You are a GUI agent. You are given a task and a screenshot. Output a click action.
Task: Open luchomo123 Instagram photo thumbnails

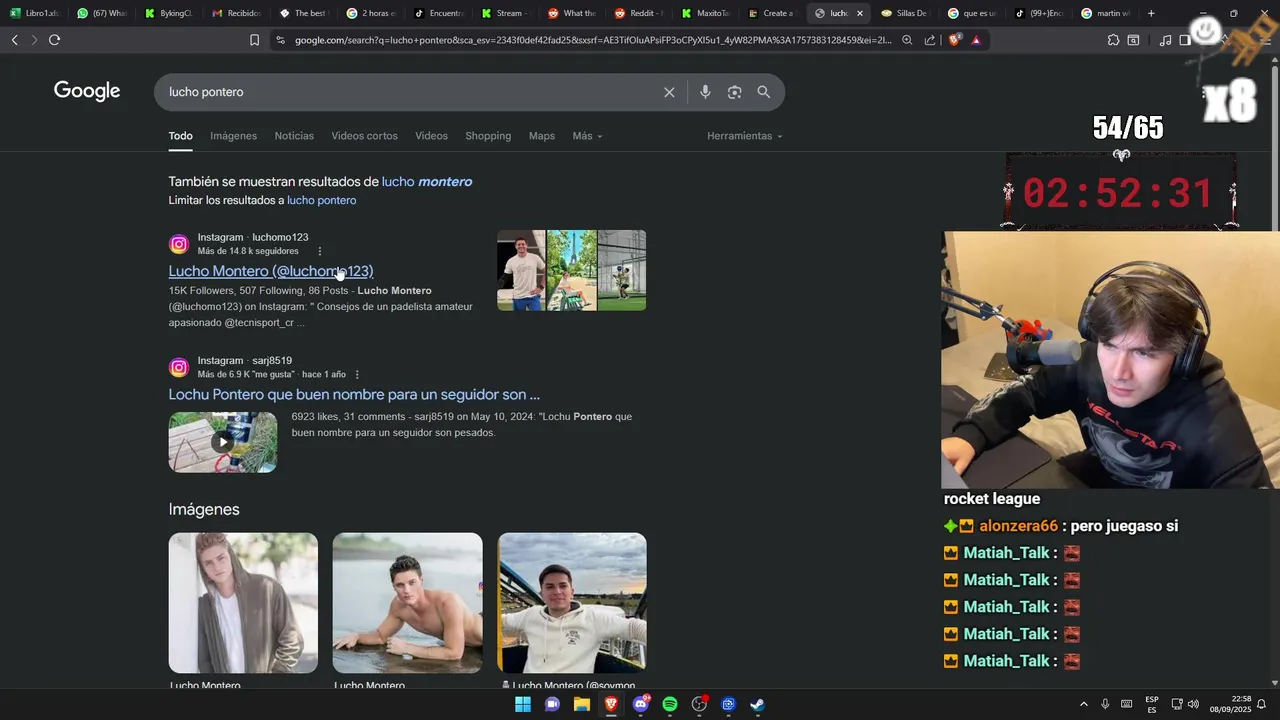coord(572,270)
